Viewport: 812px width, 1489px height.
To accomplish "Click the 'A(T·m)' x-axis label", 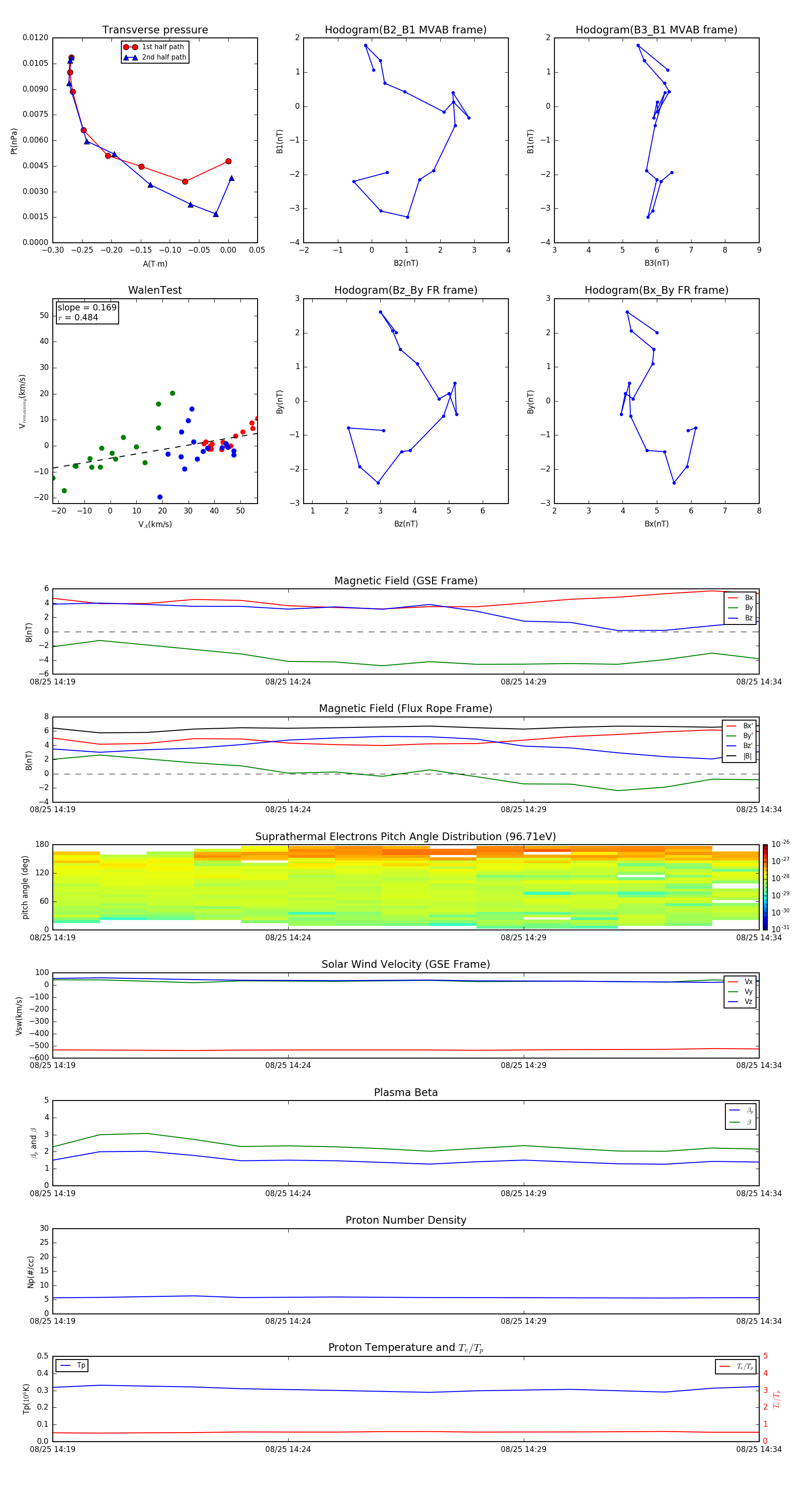I will point(155,264).
